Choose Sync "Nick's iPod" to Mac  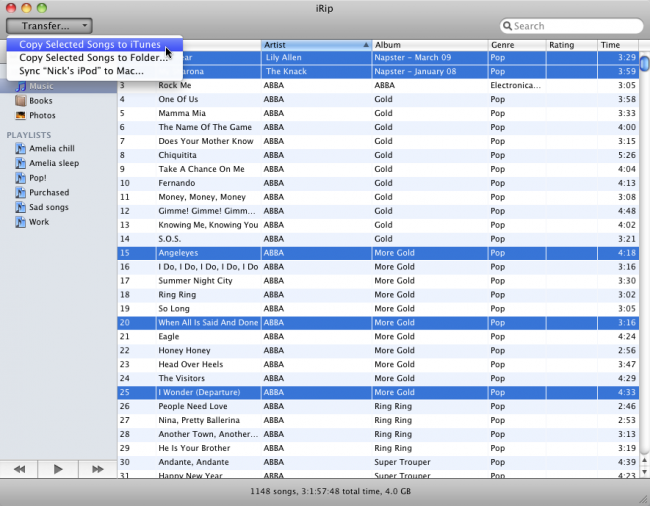(x=95, y=71)
